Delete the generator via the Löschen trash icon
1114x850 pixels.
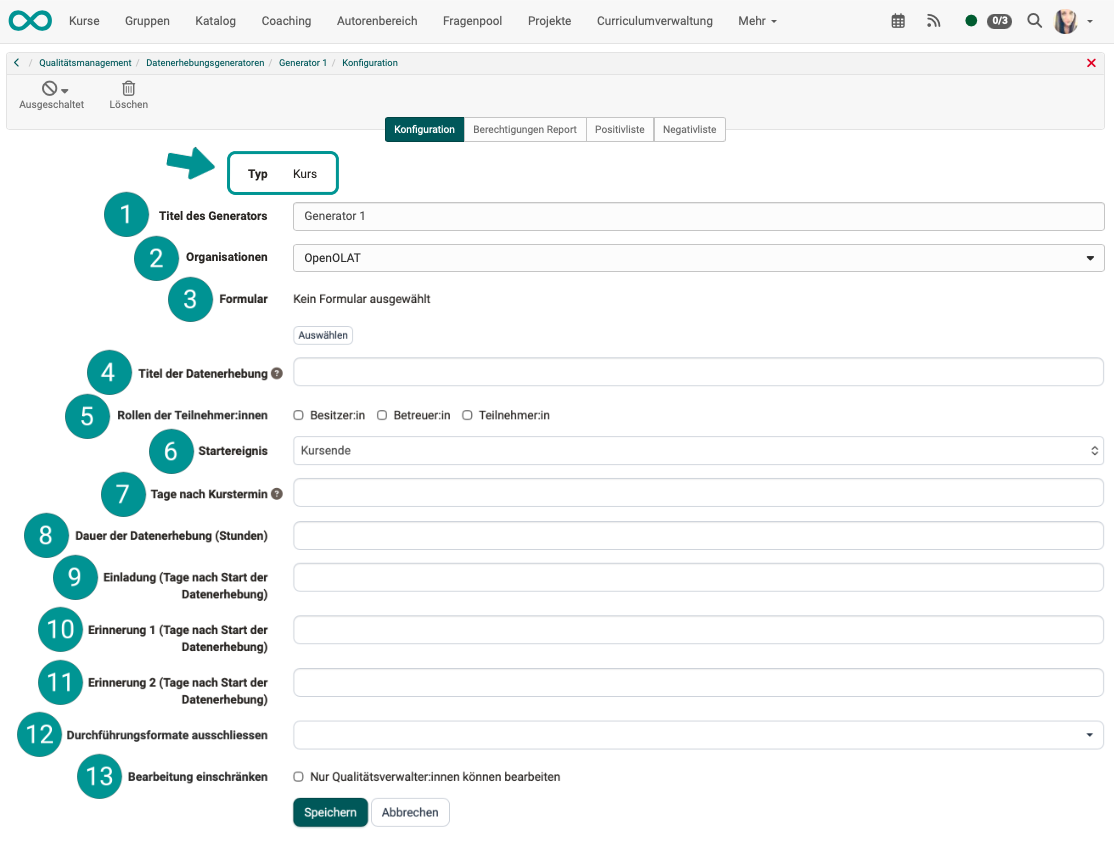click(x=128, y=93)
